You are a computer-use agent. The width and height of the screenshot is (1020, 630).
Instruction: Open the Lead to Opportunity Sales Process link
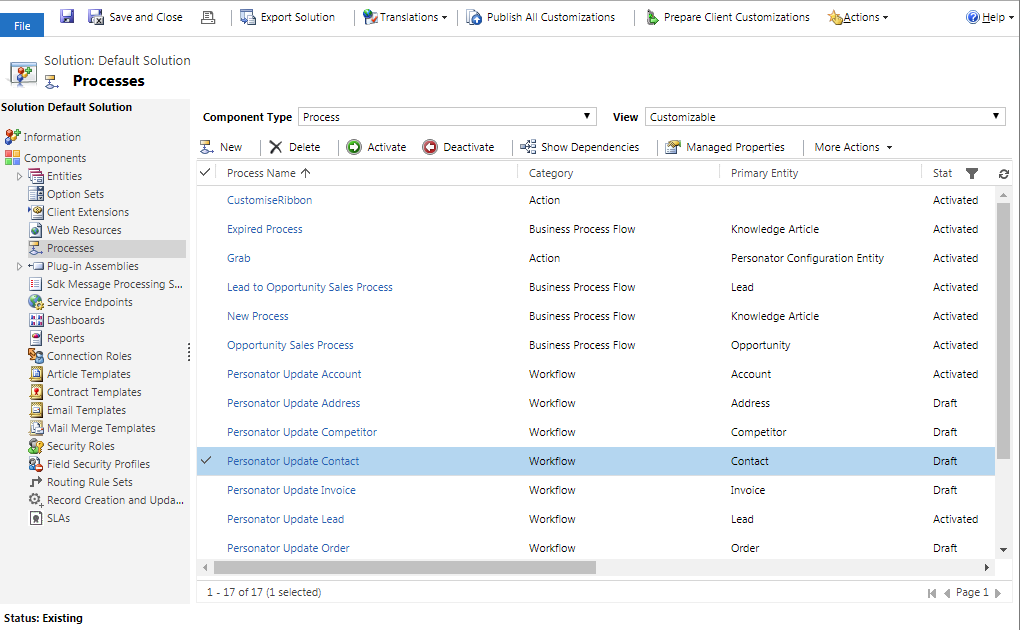pyautogui.click(x=309, y=287)
